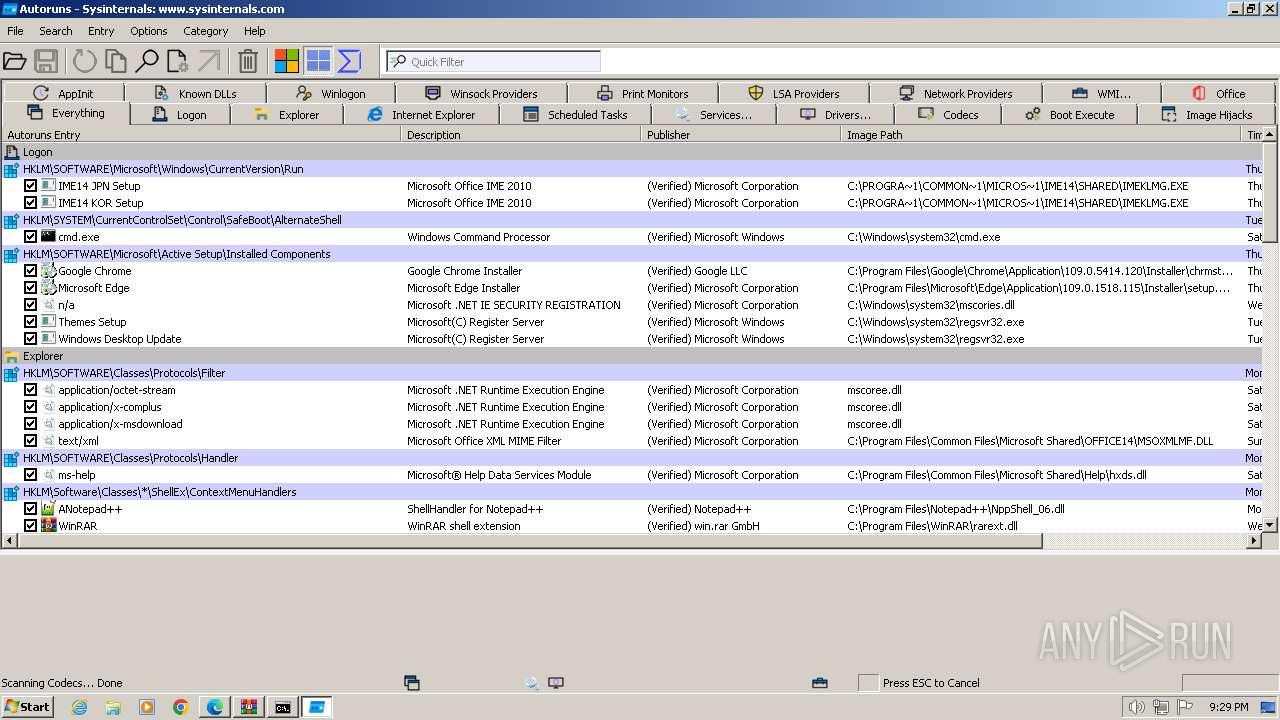The height and width of the screenshot is (720, 1280).
Task: Open Google Chrome from the taskbar
Action: 181,707
